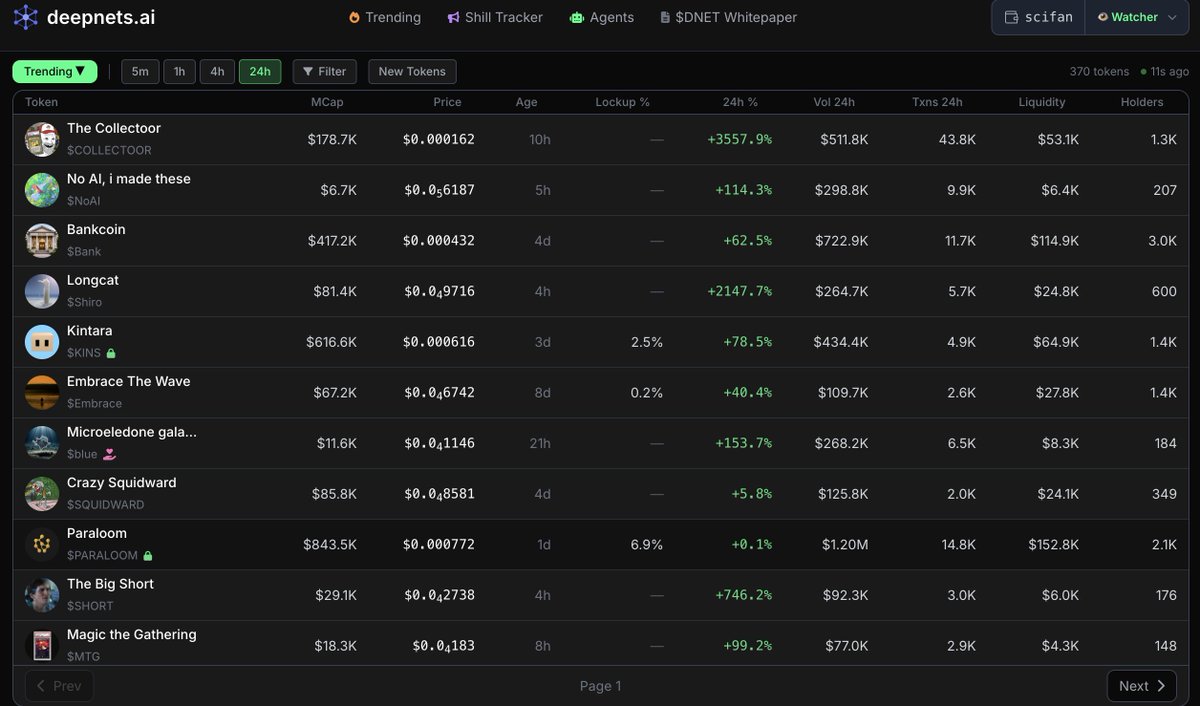Click the Embrace The Wave avatar
The height and width of the screenshot is (706, 1200).
[42, 393]
